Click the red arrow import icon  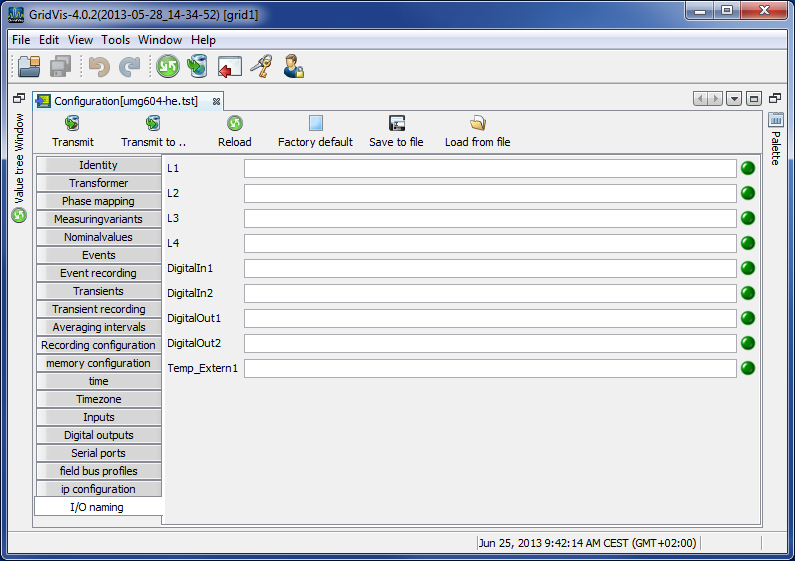click(x=230, y=67)
